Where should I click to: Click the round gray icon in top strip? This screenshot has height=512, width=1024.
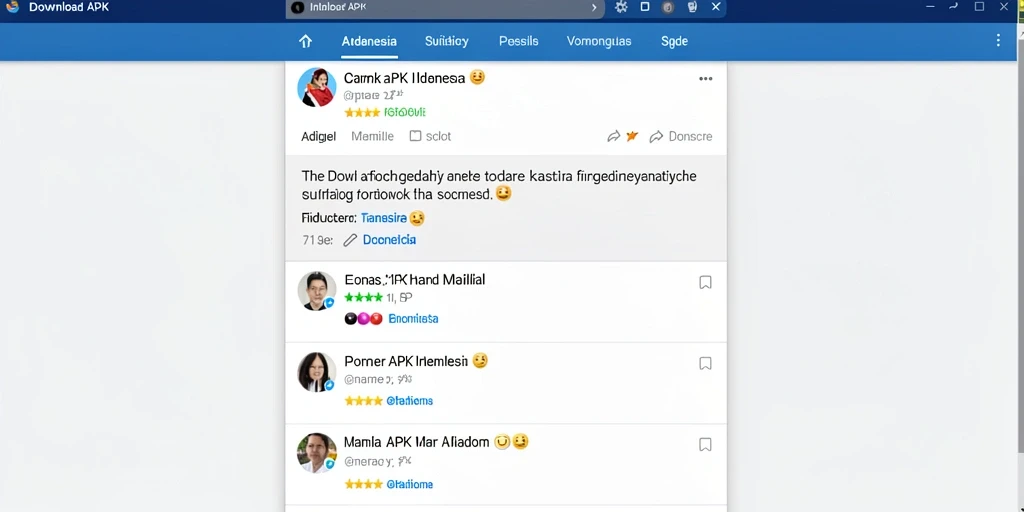(667, 7)
